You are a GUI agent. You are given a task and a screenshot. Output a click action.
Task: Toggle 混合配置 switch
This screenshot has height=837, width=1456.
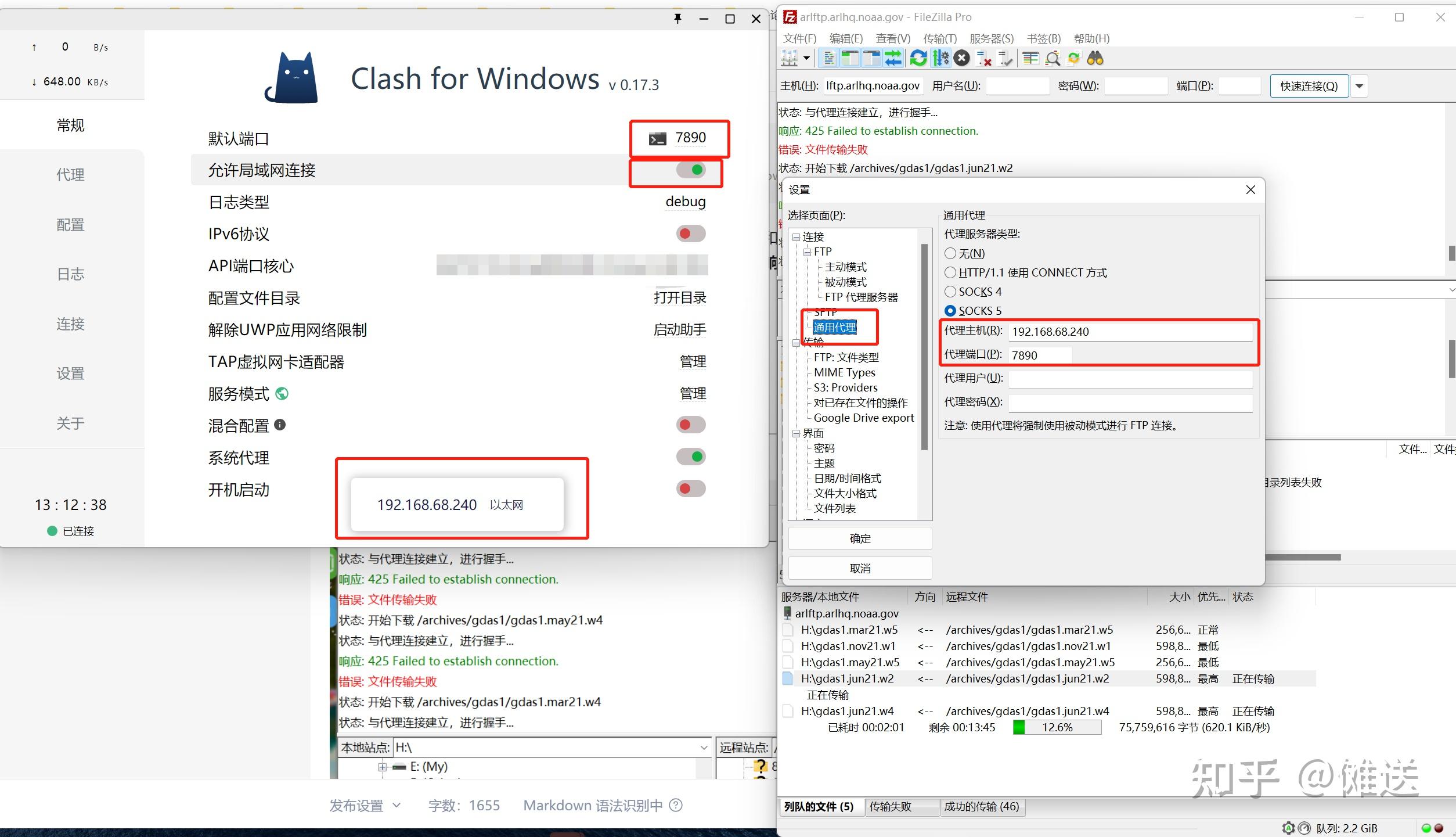pyautogui.click(x=691, y=425)
